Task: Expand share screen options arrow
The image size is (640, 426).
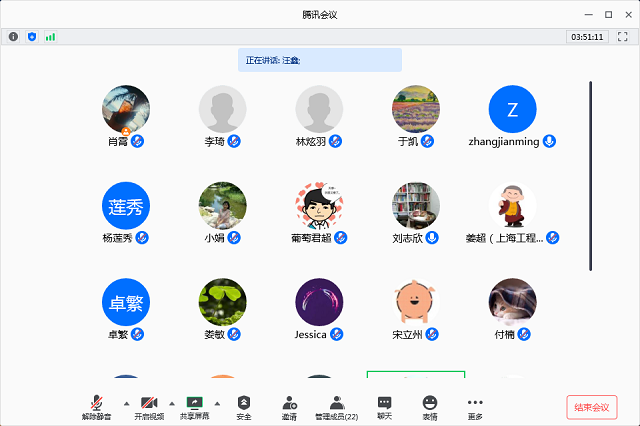Action: click(217, 402)
